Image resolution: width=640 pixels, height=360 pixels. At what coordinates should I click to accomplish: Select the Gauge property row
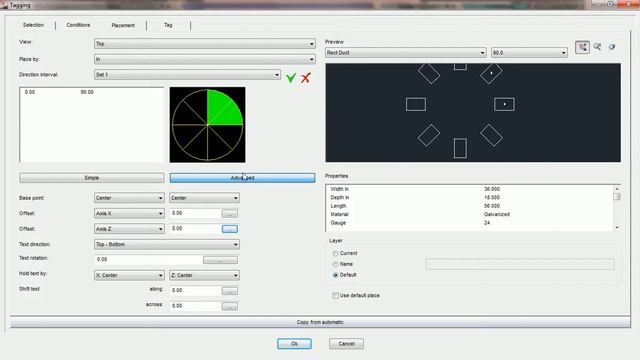click(469, 223)
